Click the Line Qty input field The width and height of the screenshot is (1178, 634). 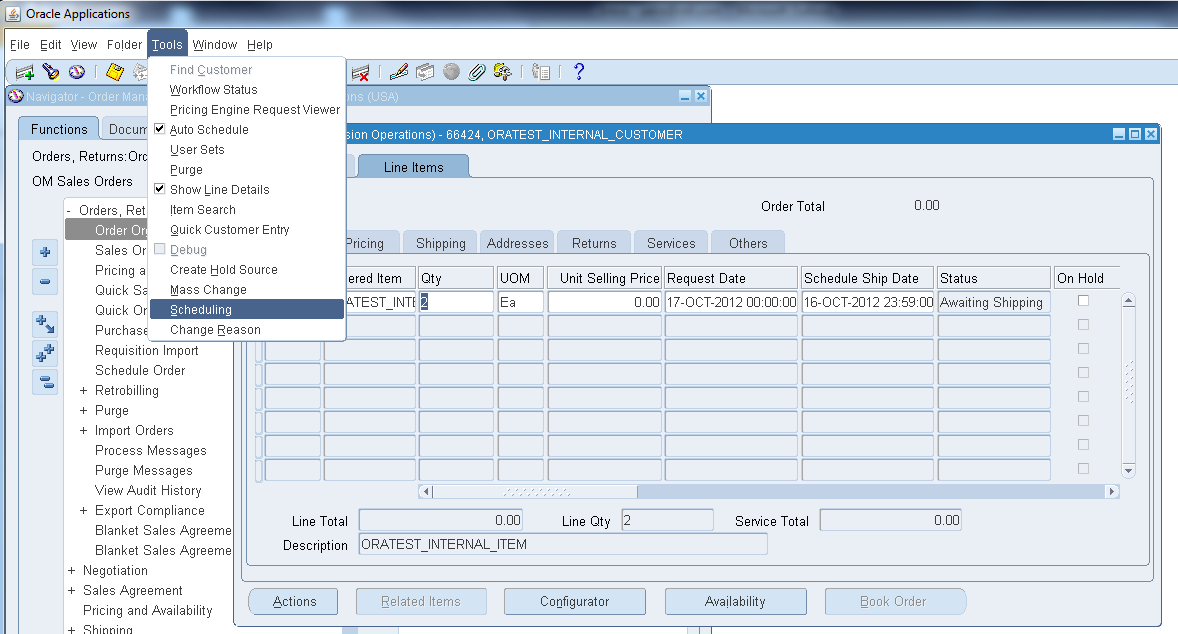coord(667,519)
